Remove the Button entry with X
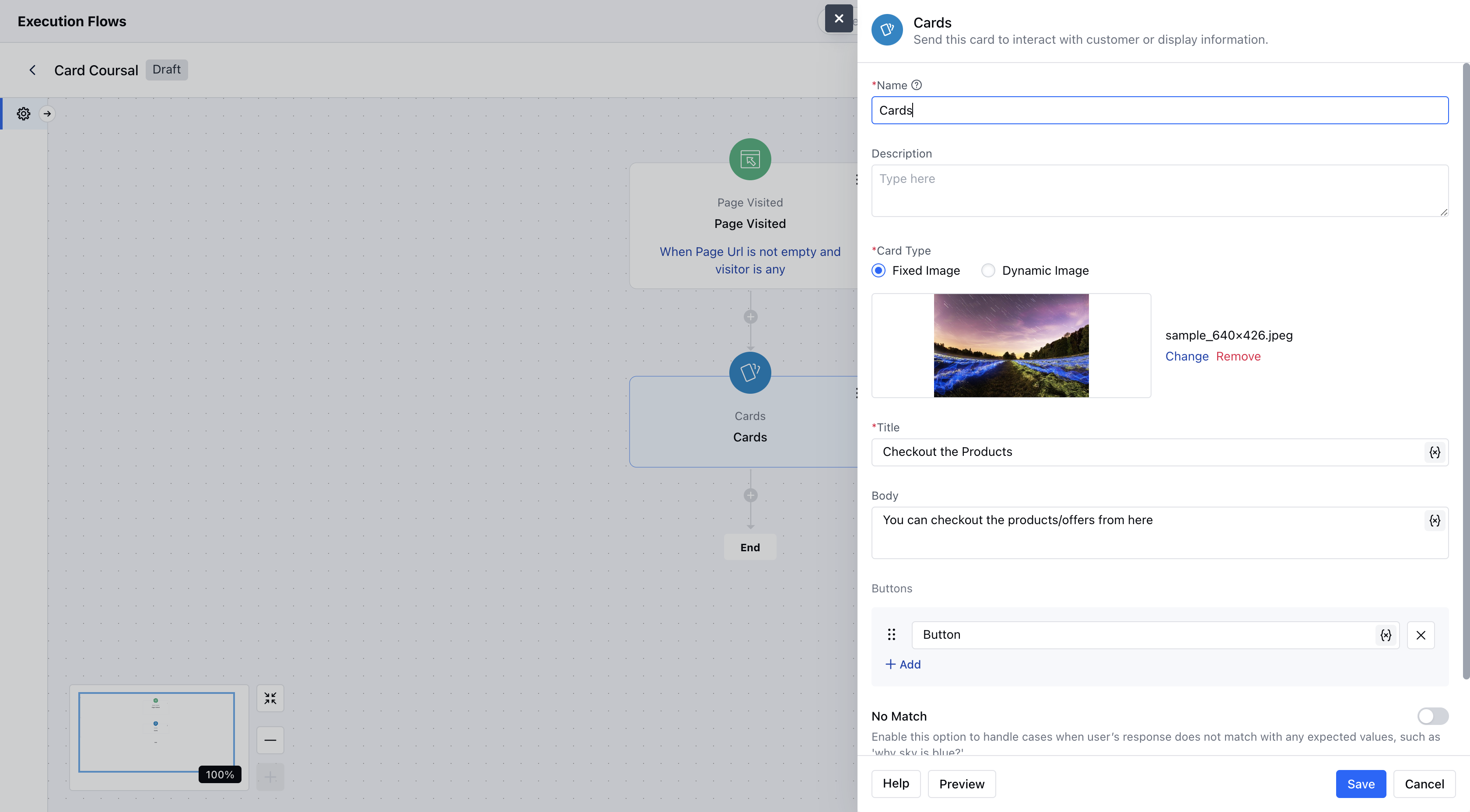The image size is (1470, 812). pos(1421,635)
